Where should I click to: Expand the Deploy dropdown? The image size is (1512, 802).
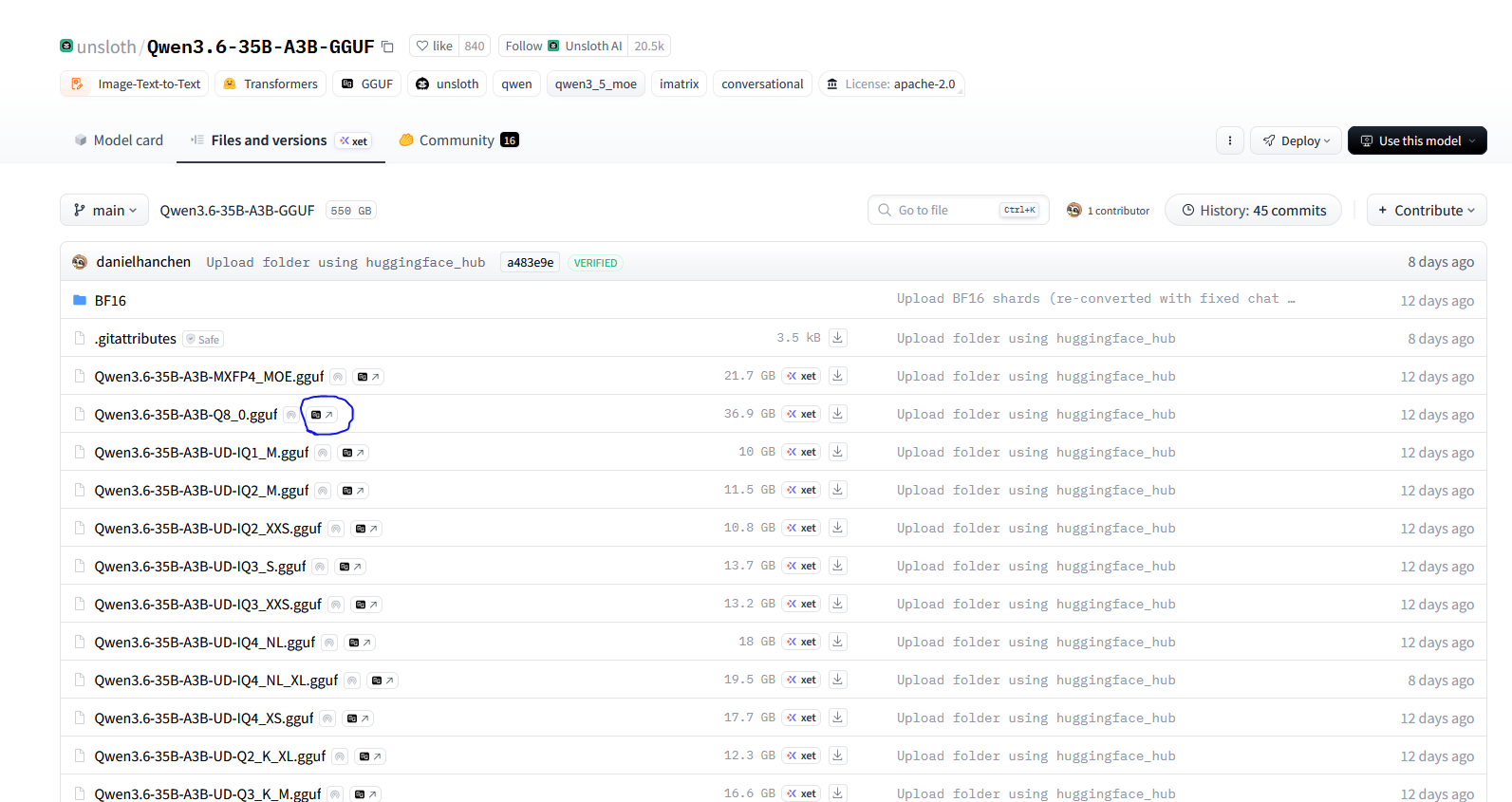[x=1297, y=140]
